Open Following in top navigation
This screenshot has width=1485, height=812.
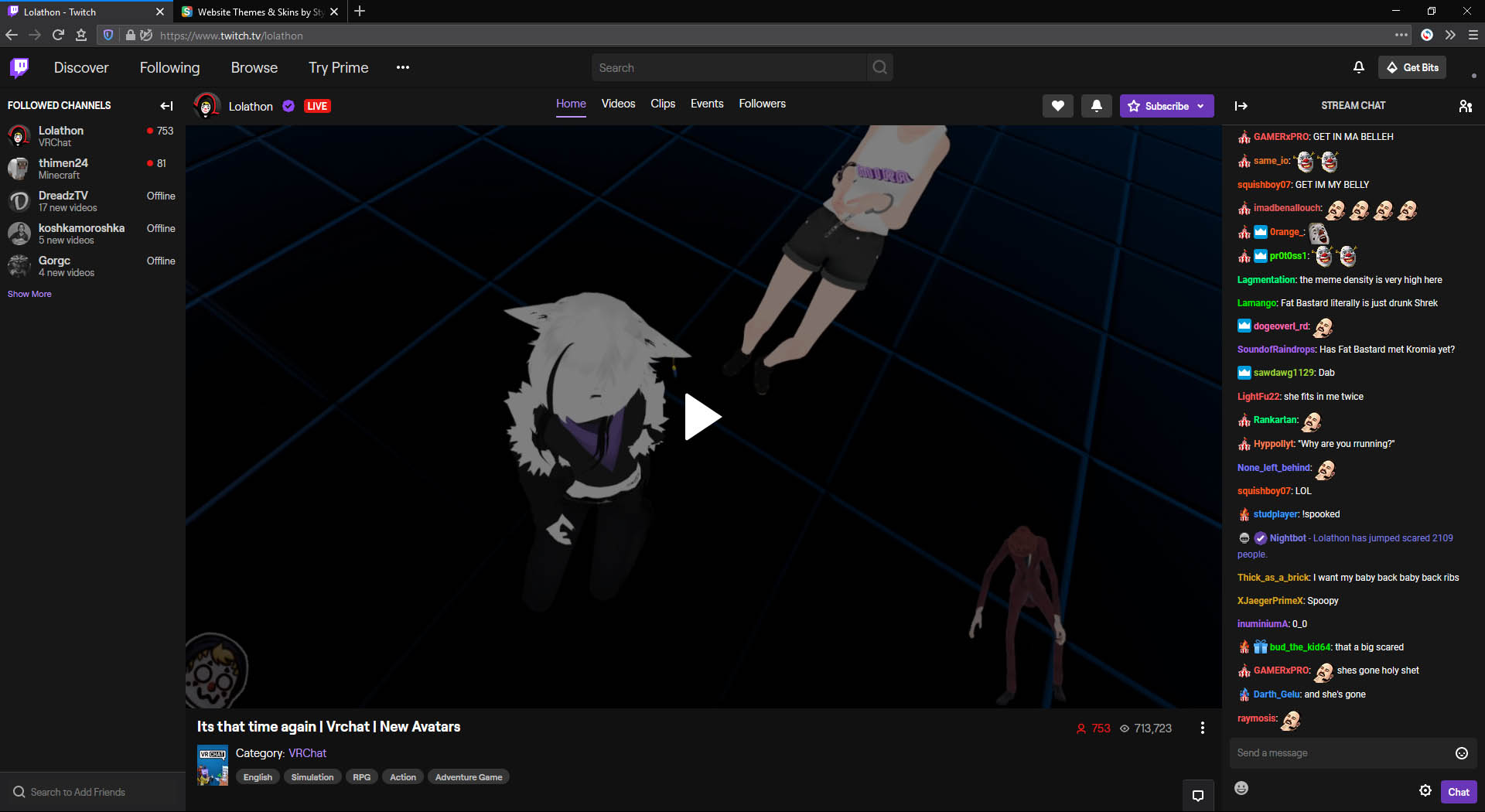169,68
